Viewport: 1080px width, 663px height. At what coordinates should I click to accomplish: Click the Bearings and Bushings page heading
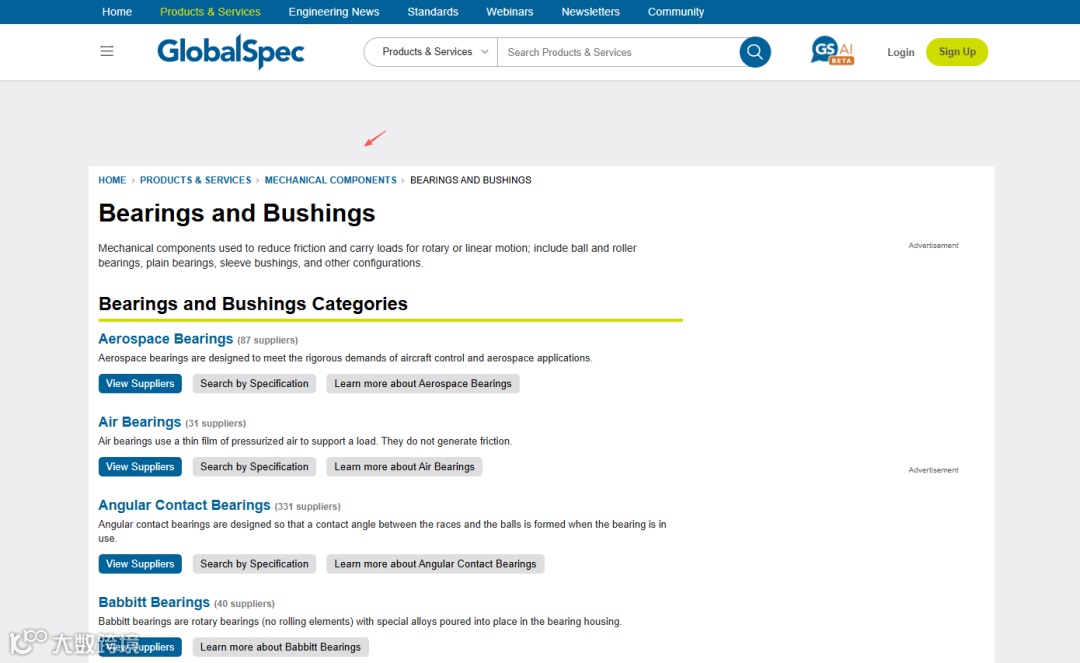click(x=236, y=213)
